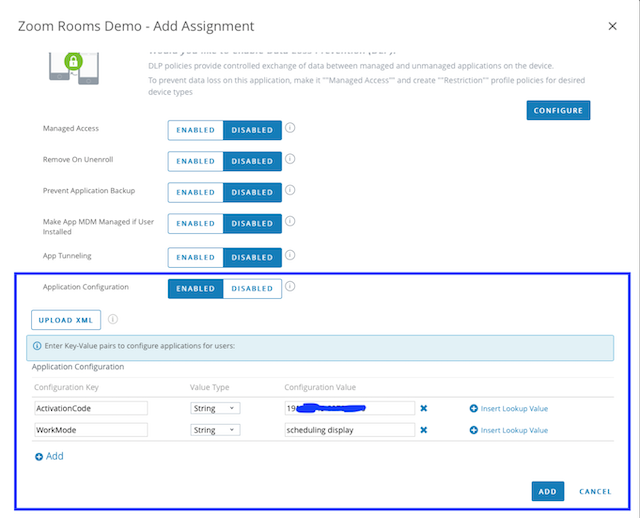Set Prevent Application Backup to Disabled
The width and height of the screenshot is (640, 518).
pos(252,192)
